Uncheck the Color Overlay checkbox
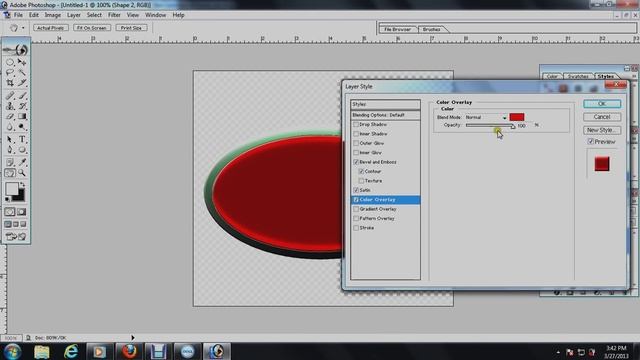Viewport: 640px width, 360px height. 356,200
